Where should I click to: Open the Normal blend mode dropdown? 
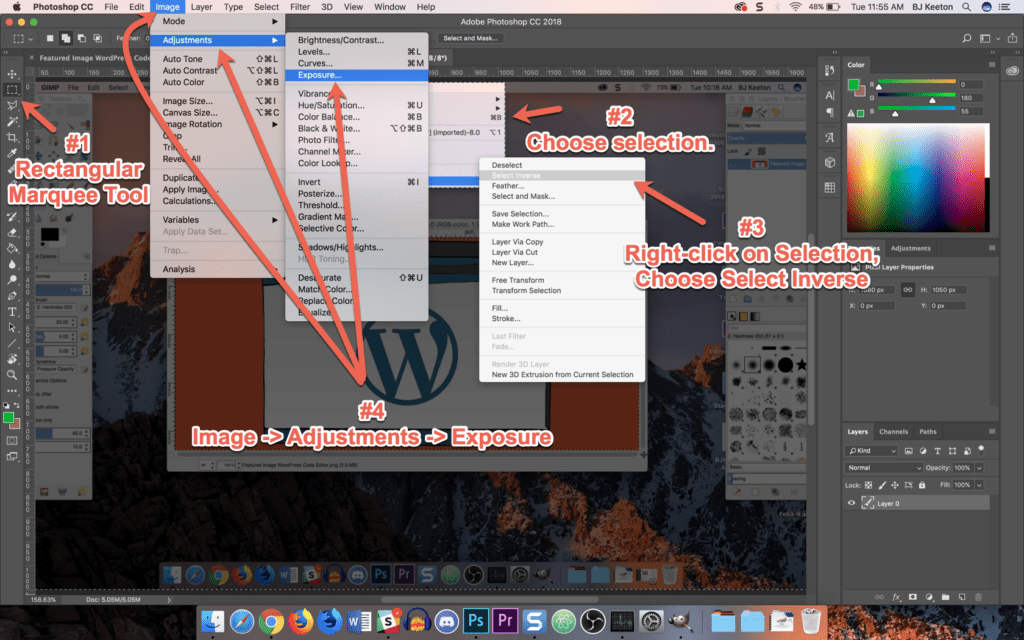883,468
